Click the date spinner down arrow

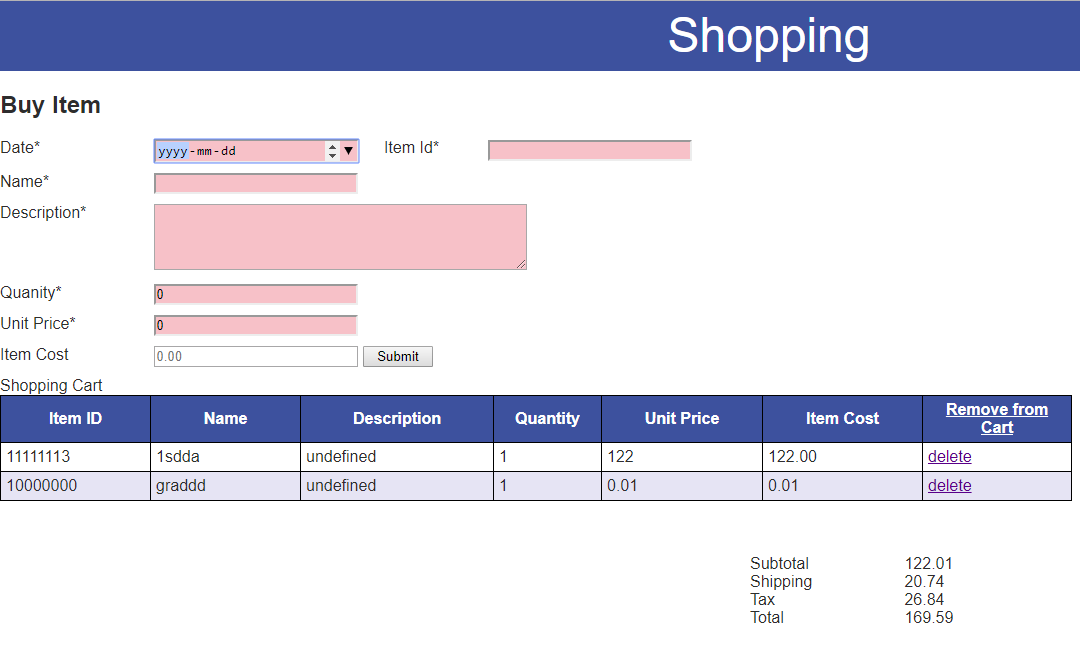332,156
